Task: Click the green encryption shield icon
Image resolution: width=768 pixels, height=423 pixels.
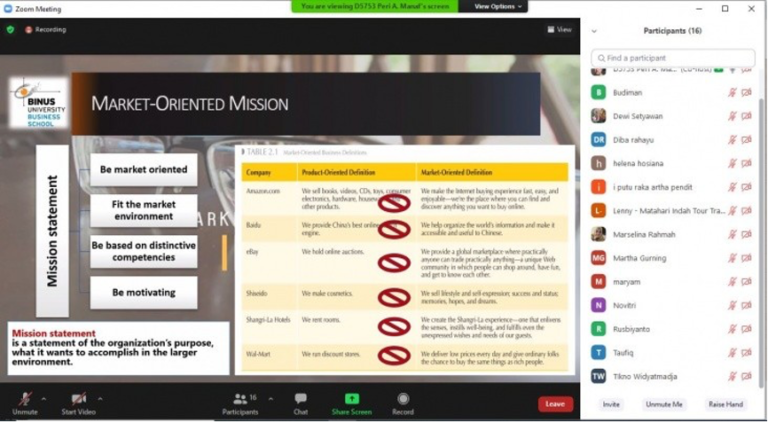Action: [x=10, y=29]
